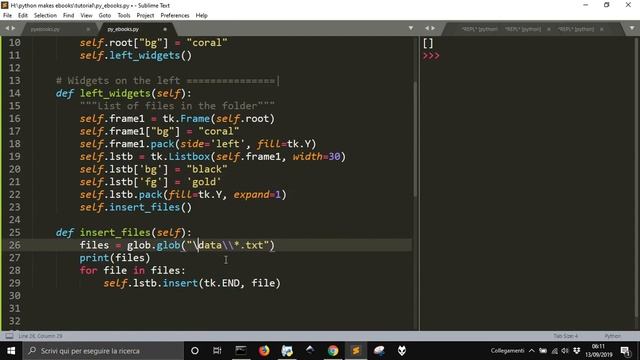Open Task View on taskbar
Viewport: 640px width, 360px height.
[x=217, y=351]
